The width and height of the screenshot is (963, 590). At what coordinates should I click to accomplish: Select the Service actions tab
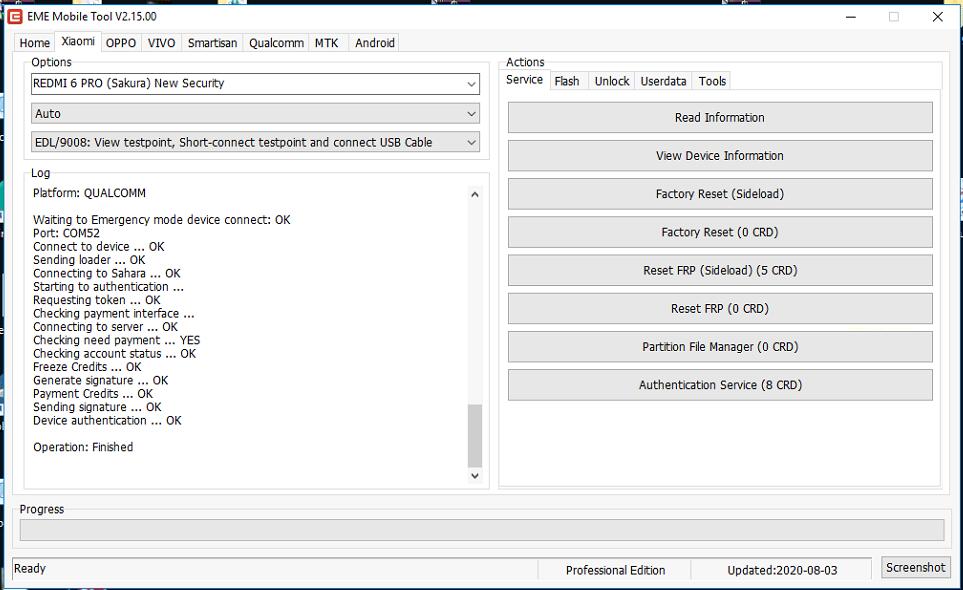coord(524,80)
